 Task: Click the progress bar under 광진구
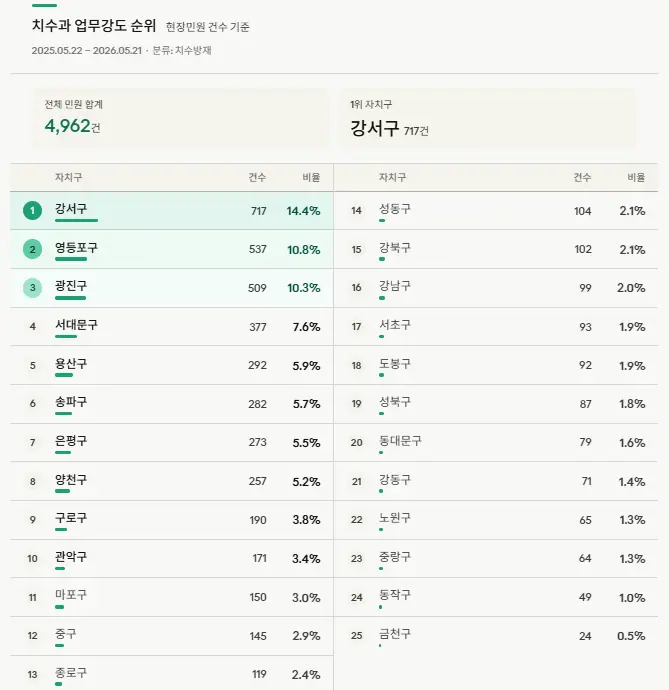pyautogui.click(x=70, y=298)
